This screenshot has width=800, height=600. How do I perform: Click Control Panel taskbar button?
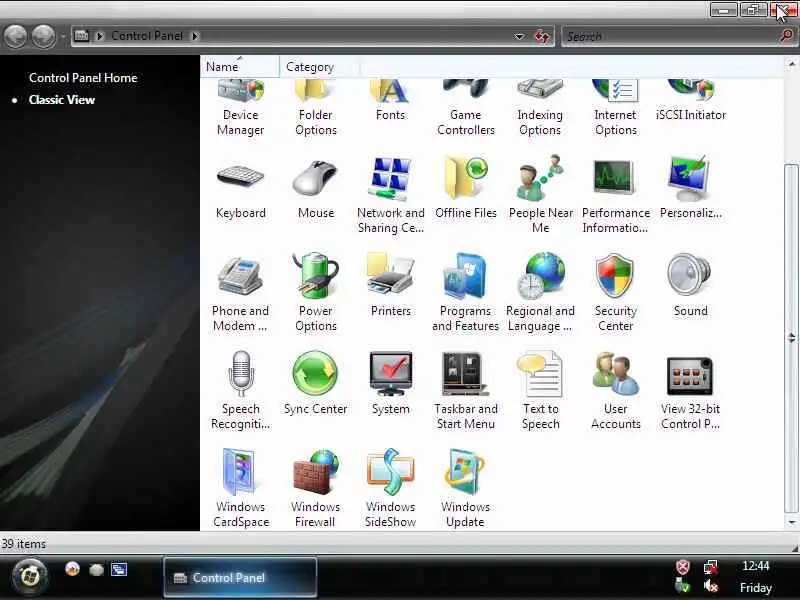point(240,578)
